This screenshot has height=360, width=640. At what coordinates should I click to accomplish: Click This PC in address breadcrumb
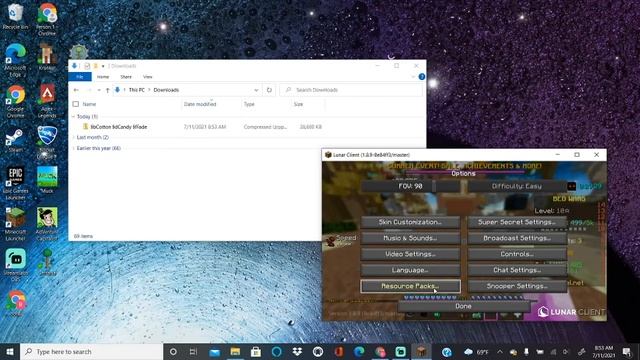tap(137, 90)
